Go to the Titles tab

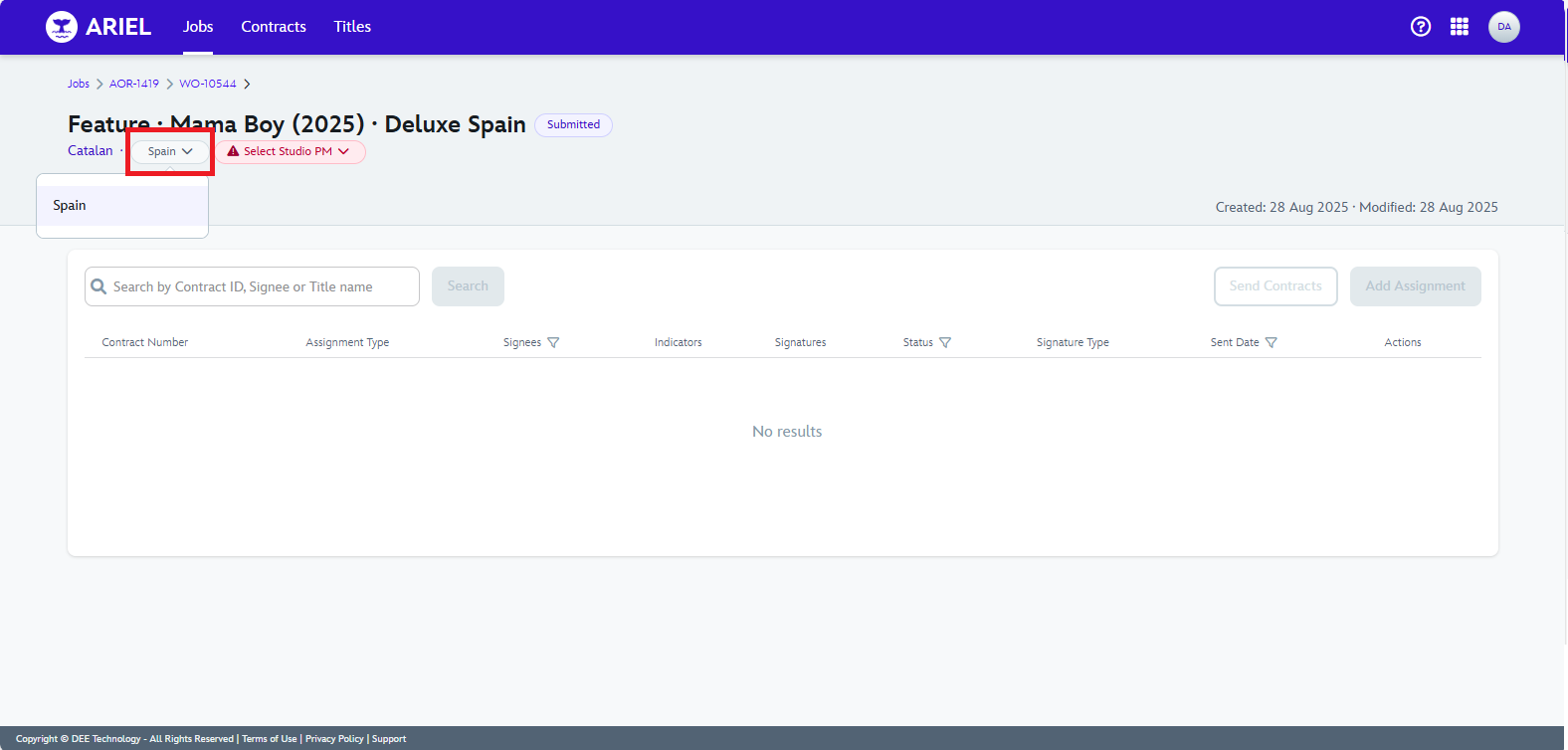(x=352, y=27)
